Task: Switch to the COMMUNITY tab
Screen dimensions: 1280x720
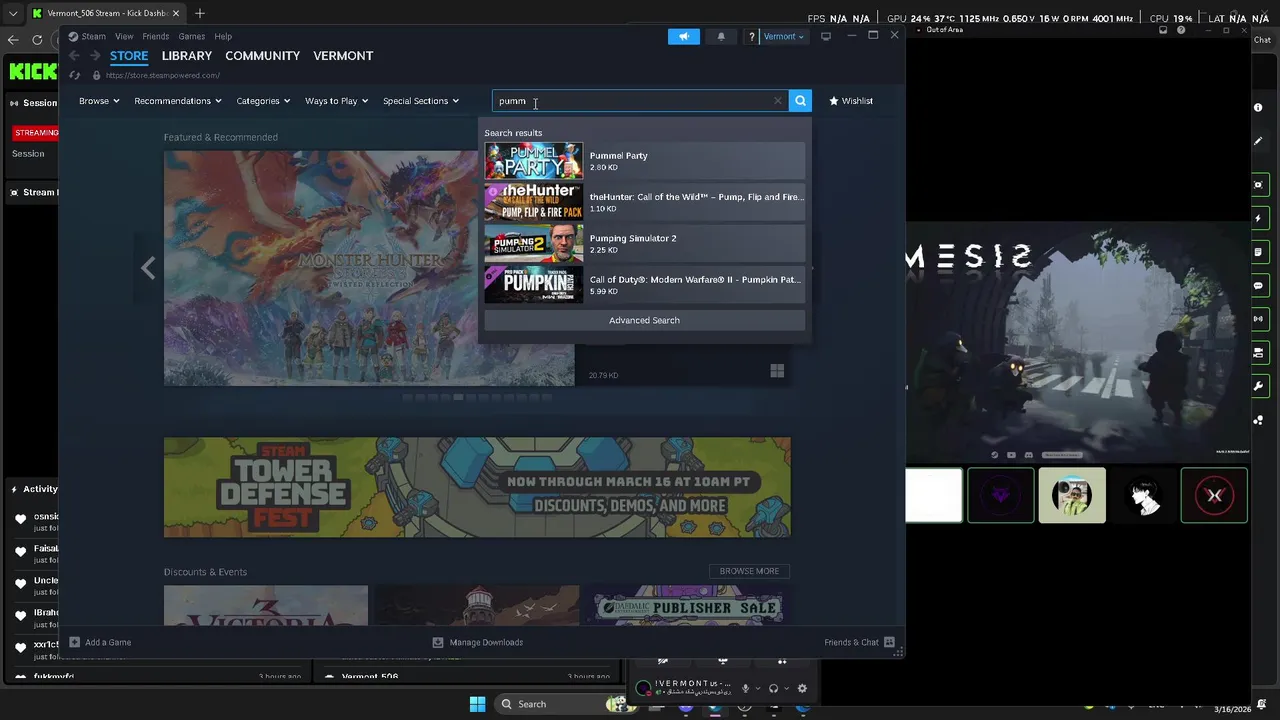Action: point(262,56)
